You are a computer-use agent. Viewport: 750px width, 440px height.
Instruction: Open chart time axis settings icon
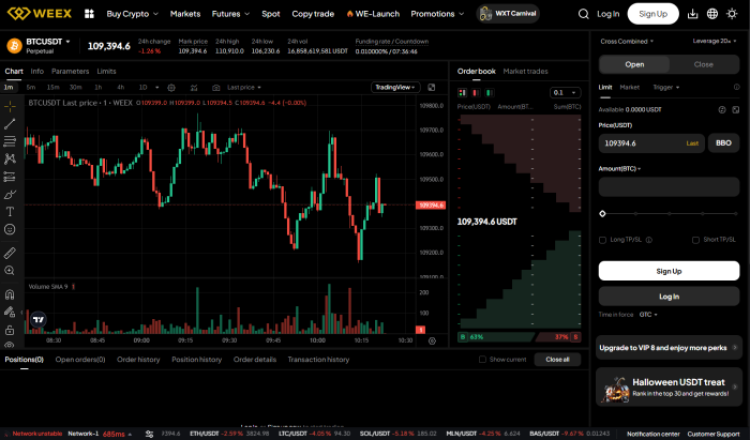point(432,341)
